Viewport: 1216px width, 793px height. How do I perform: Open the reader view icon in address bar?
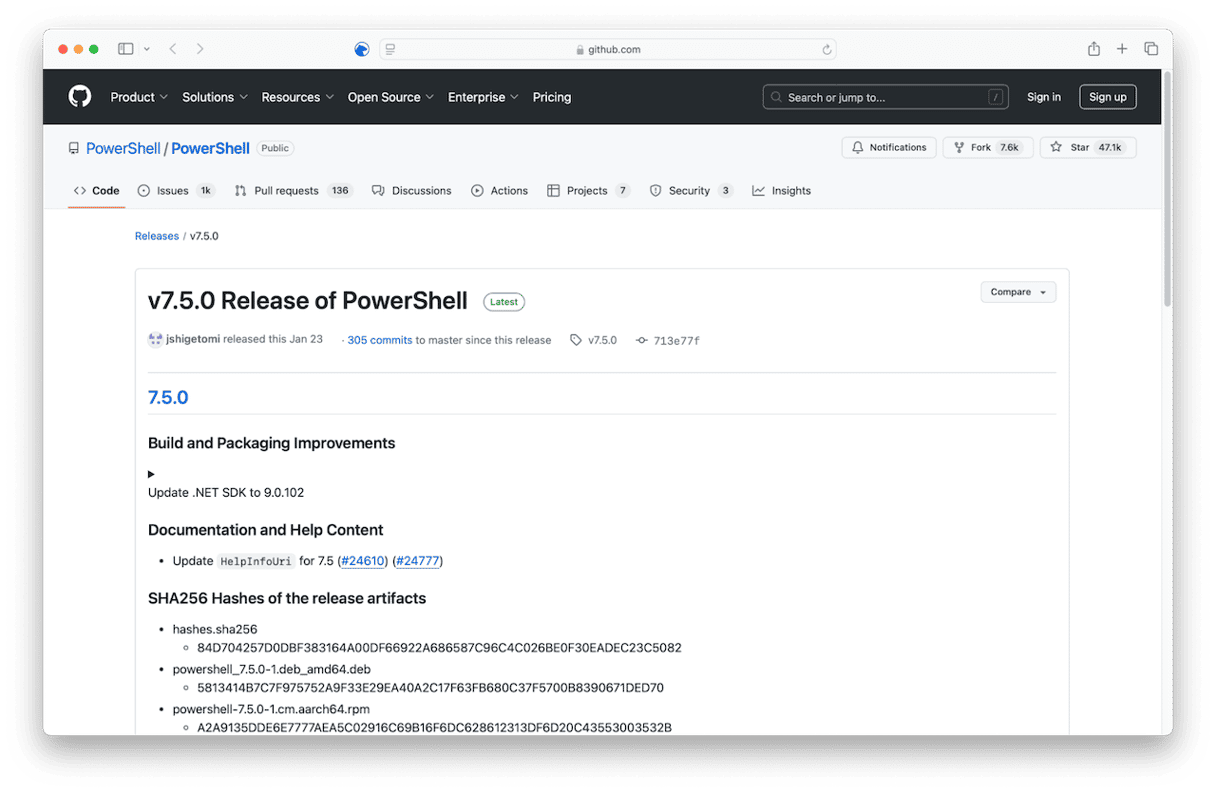(390, 49)
